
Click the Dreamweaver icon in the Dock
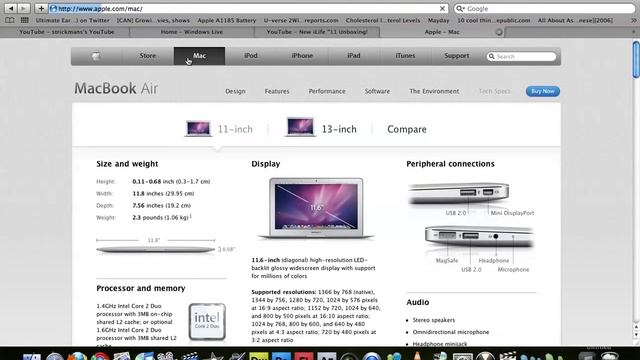click(x=259, y=356)
